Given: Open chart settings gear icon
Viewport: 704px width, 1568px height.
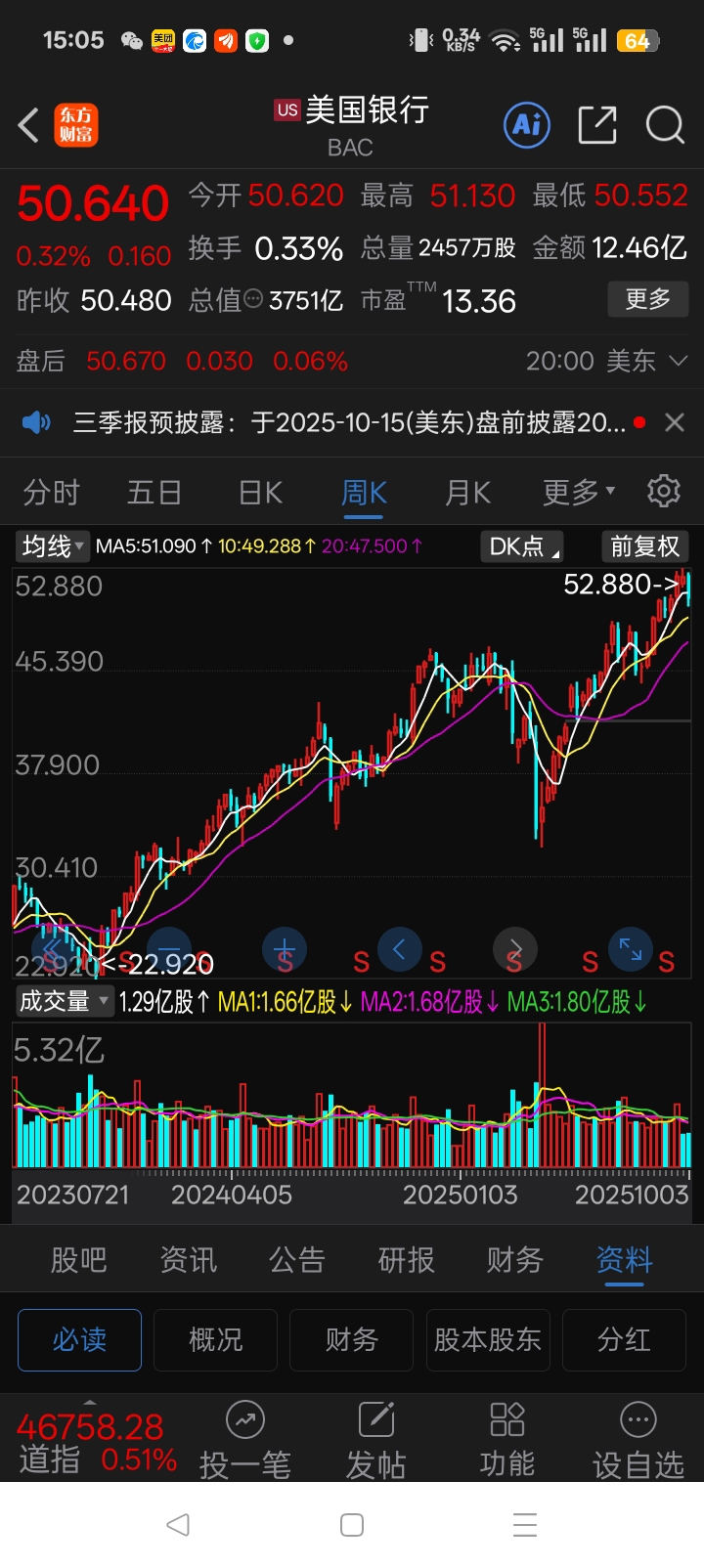Looking at the screenshot, I should [x=664, y=491].
